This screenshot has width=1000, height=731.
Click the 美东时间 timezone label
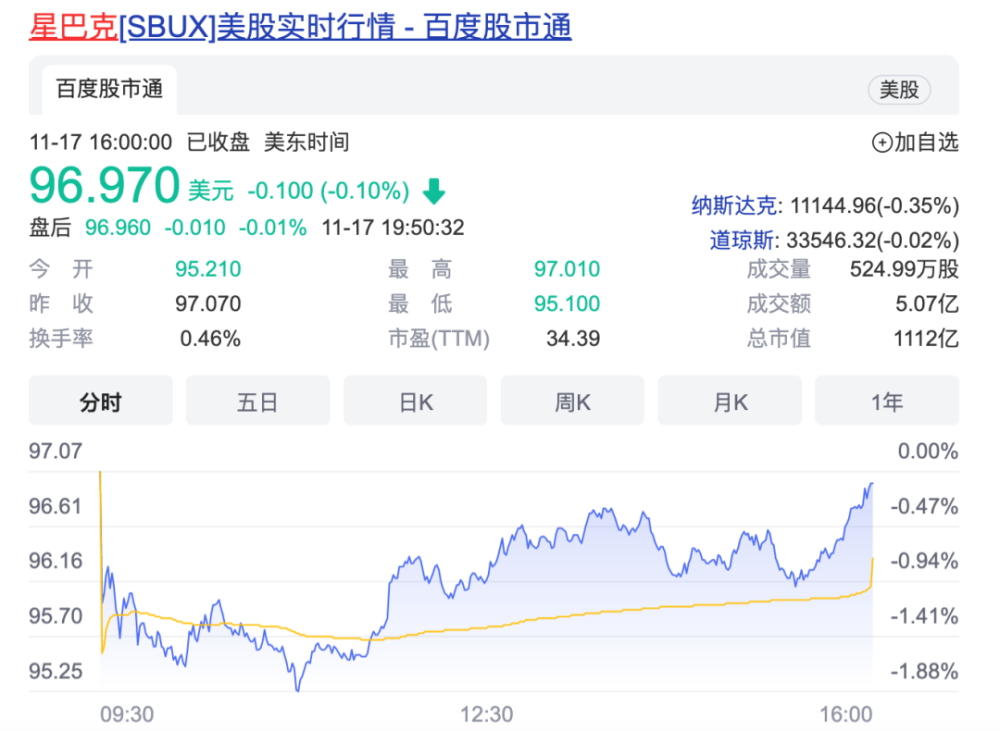click(307, 142)
